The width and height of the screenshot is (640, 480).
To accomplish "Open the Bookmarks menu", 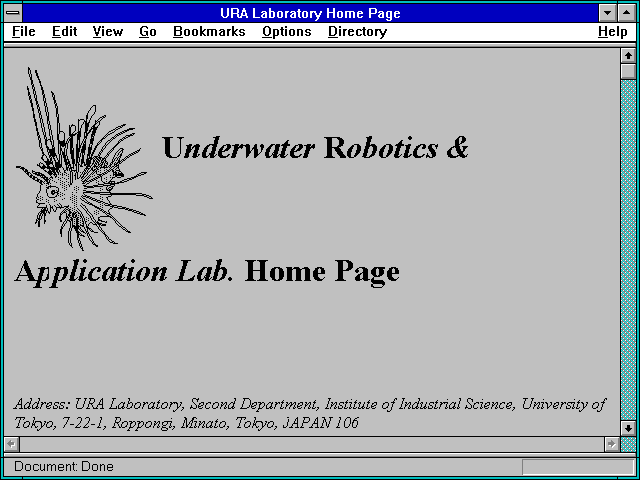I will (209, 32).
